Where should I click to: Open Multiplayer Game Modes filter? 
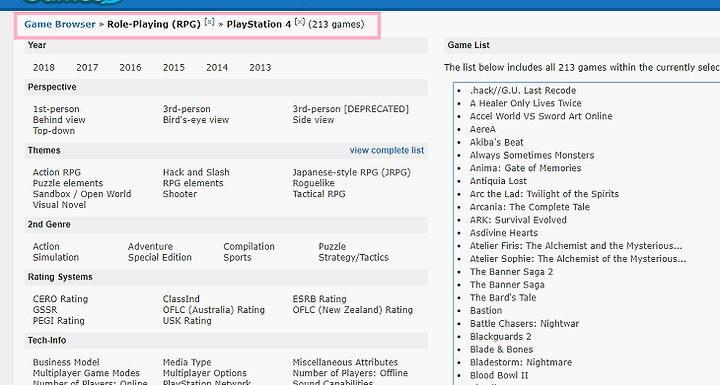(86, 373)
